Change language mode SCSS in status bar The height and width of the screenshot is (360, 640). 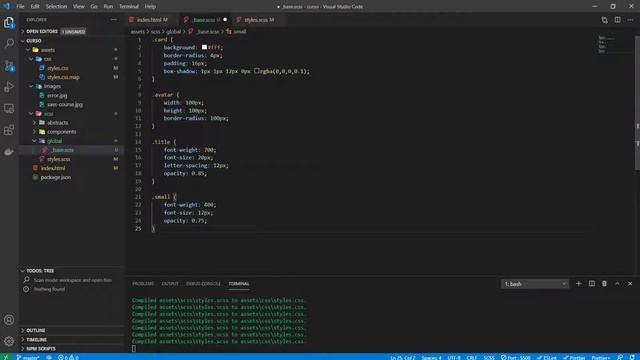pos(489,357)
